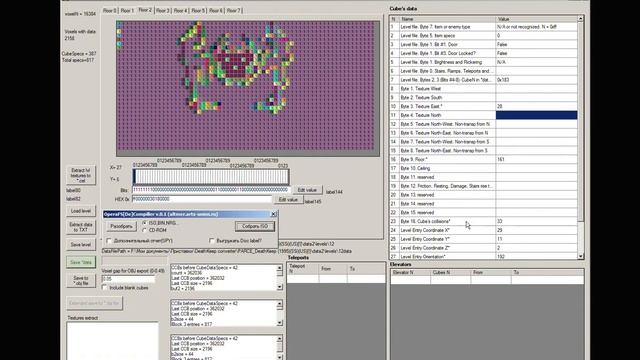Image resolution: width=640 pixels, height=360 pixels.
Task: Click the Bits value text field
Action: [211, 190]
